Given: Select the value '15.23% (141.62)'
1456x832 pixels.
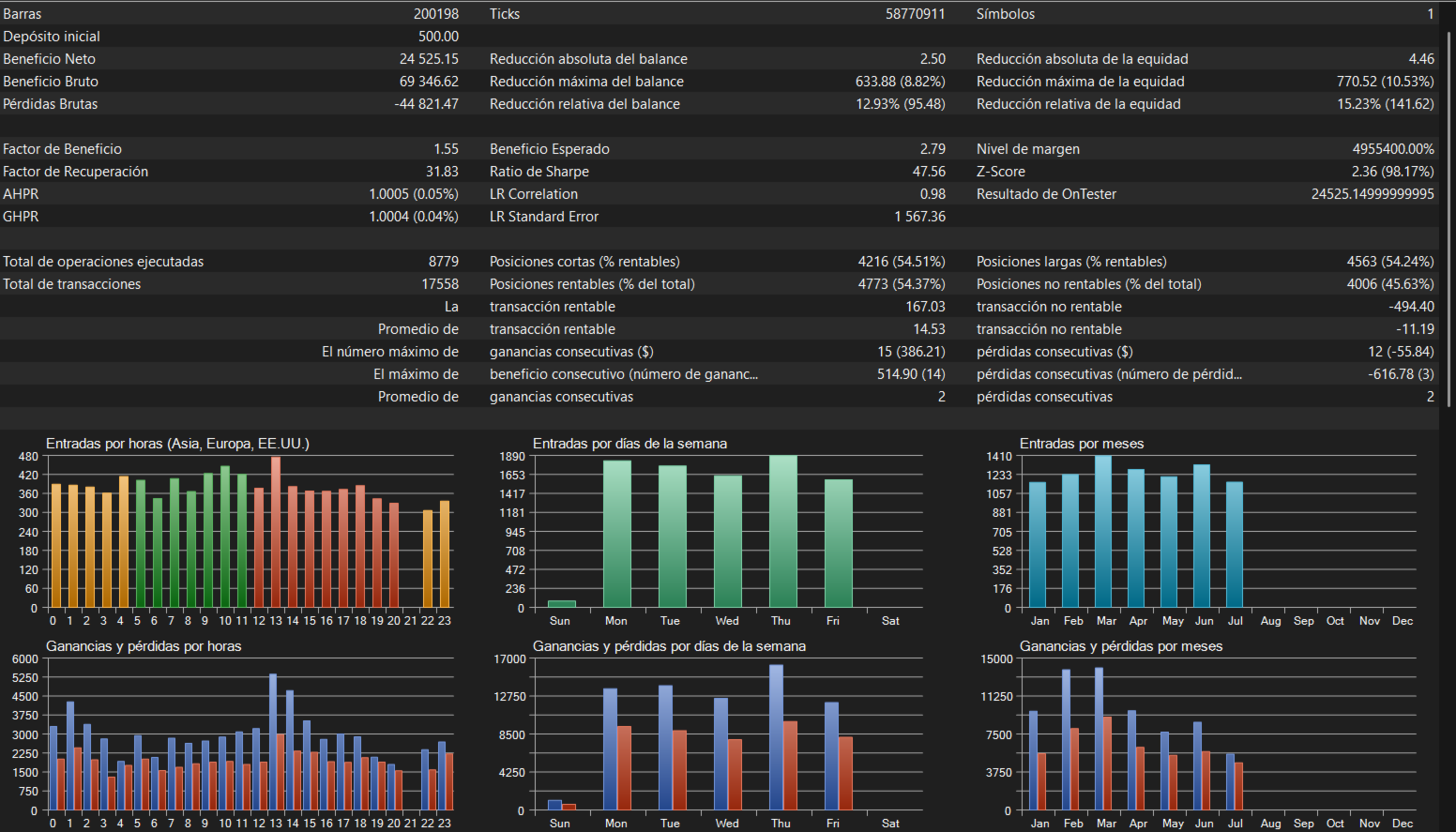Looking at the screenshot, I should coord(1386,104).
